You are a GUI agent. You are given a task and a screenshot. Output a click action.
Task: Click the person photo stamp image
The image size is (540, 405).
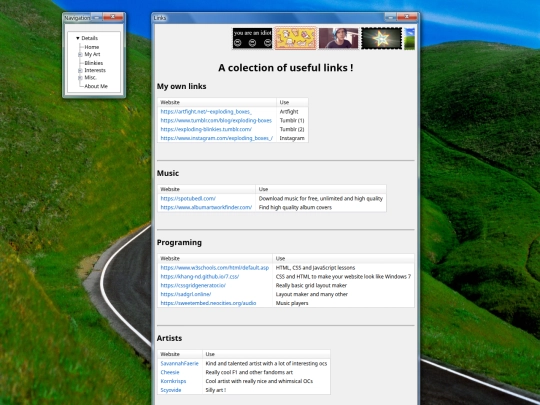[x=339, y=38]
